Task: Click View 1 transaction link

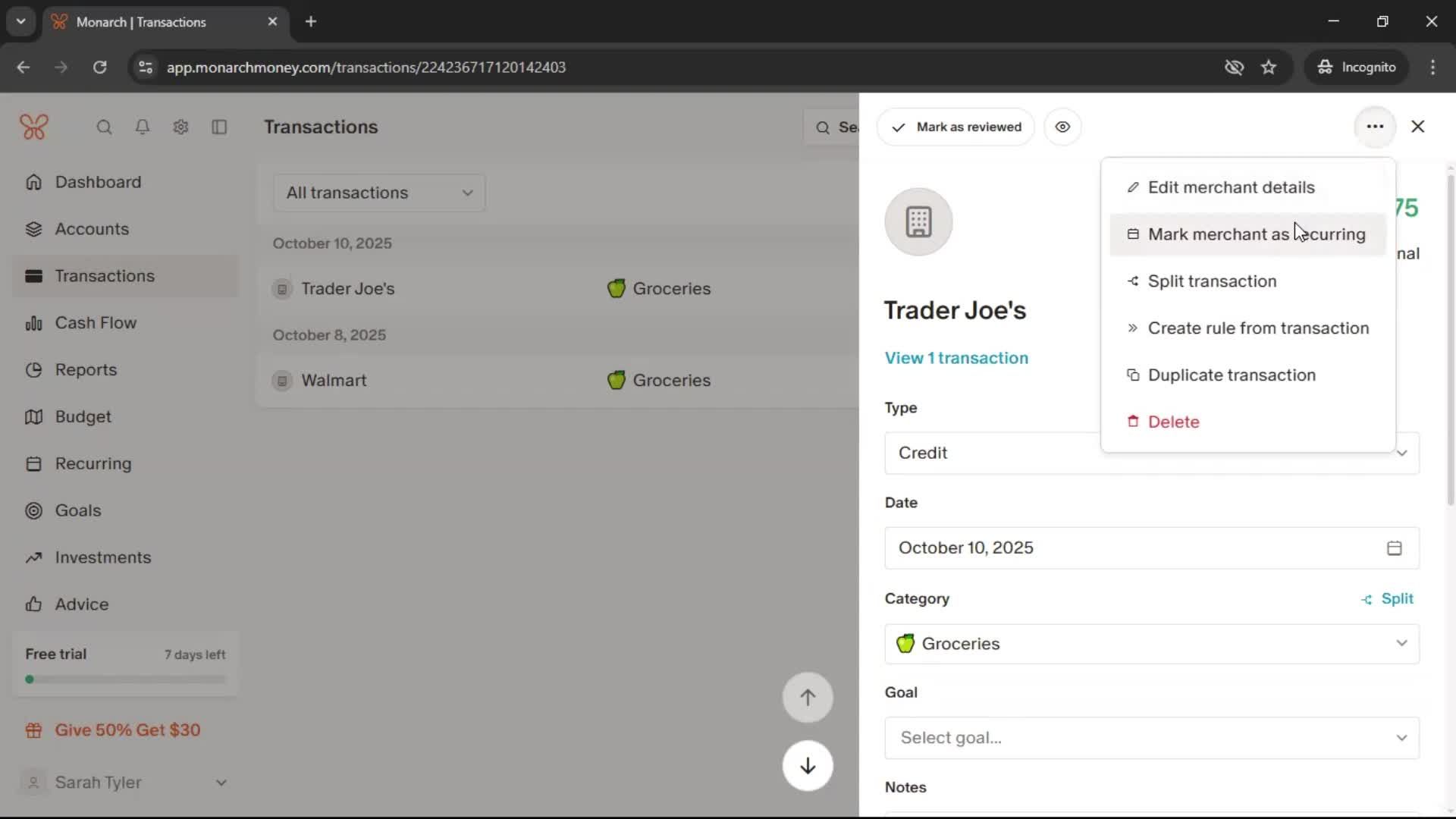Action: 956,358
